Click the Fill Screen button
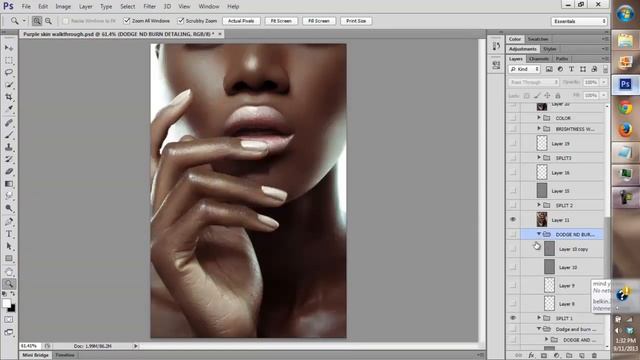 [x=319, y=21]
